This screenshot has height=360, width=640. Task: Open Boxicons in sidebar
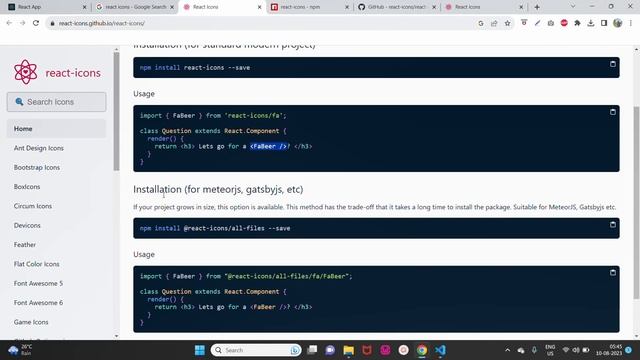27,187
